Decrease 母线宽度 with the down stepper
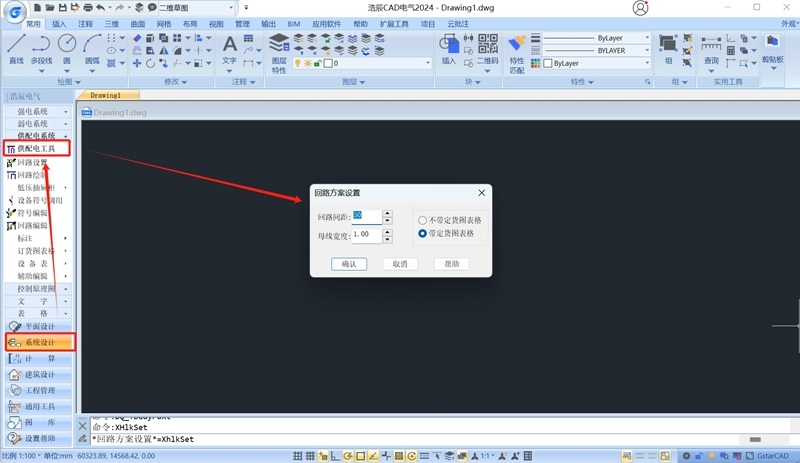Screen dimensions: 800x463 (388, 239)
